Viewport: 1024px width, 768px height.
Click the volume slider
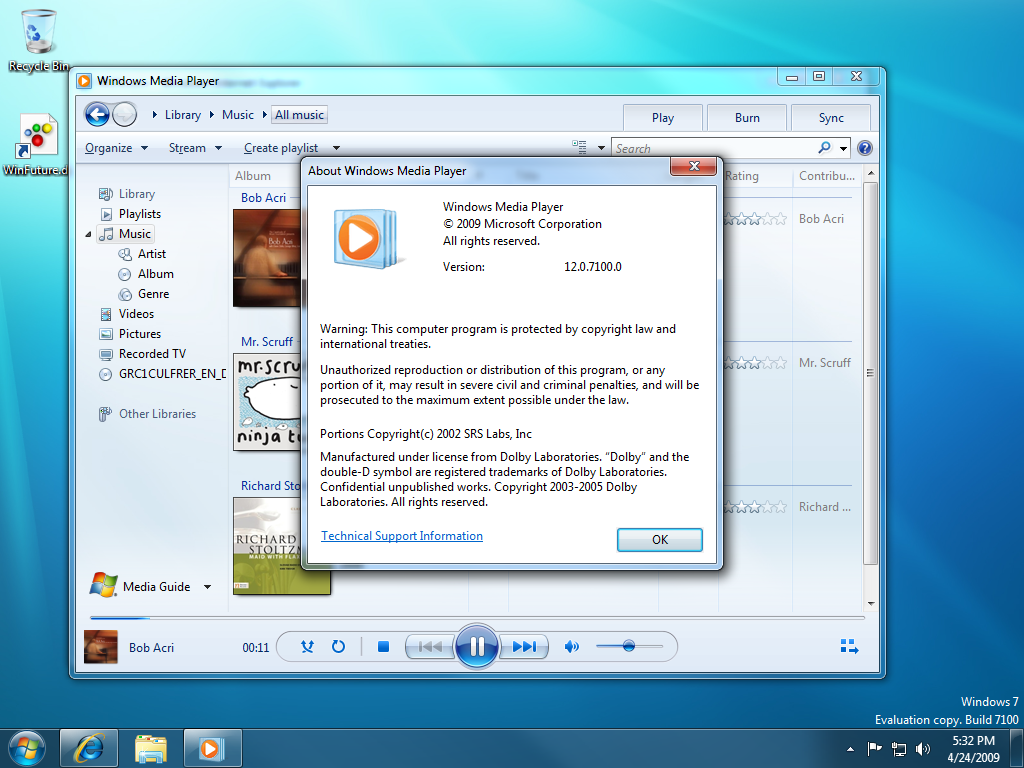[629, 647]
